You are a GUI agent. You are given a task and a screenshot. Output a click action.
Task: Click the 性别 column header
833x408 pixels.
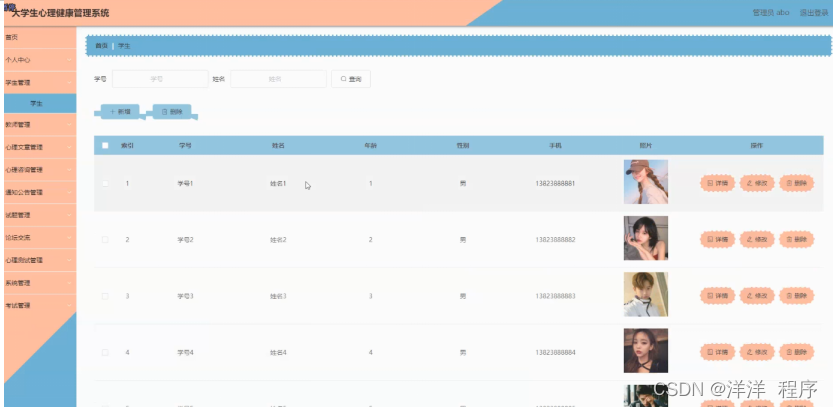(x=463, y=146)
